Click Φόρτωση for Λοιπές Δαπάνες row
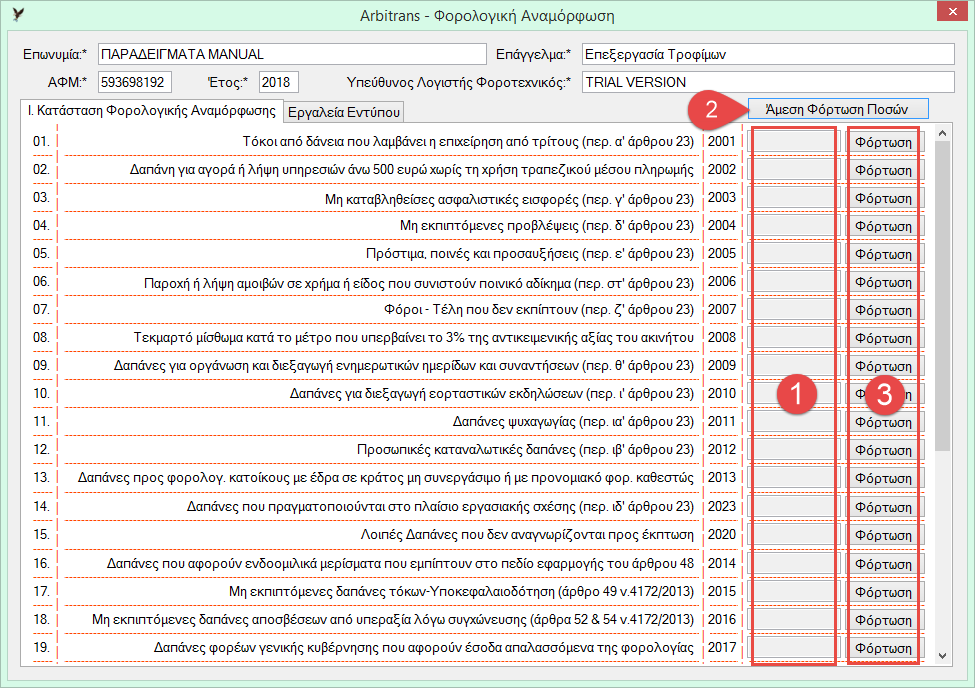 [x=883, y=535]
